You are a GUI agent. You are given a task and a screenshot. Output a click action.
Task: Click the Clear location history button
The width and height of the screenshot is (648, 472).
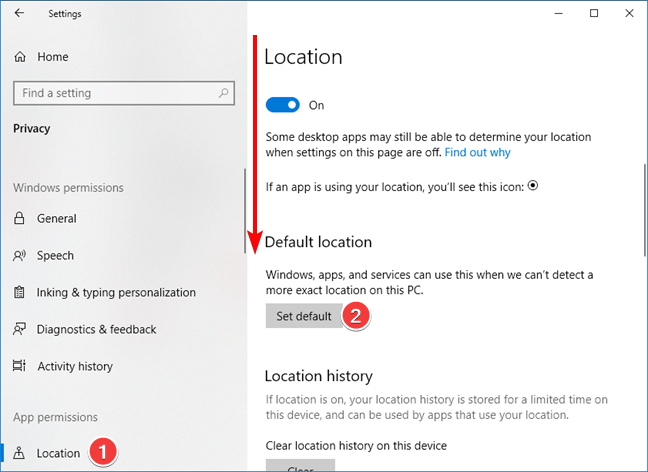(300, 465)
